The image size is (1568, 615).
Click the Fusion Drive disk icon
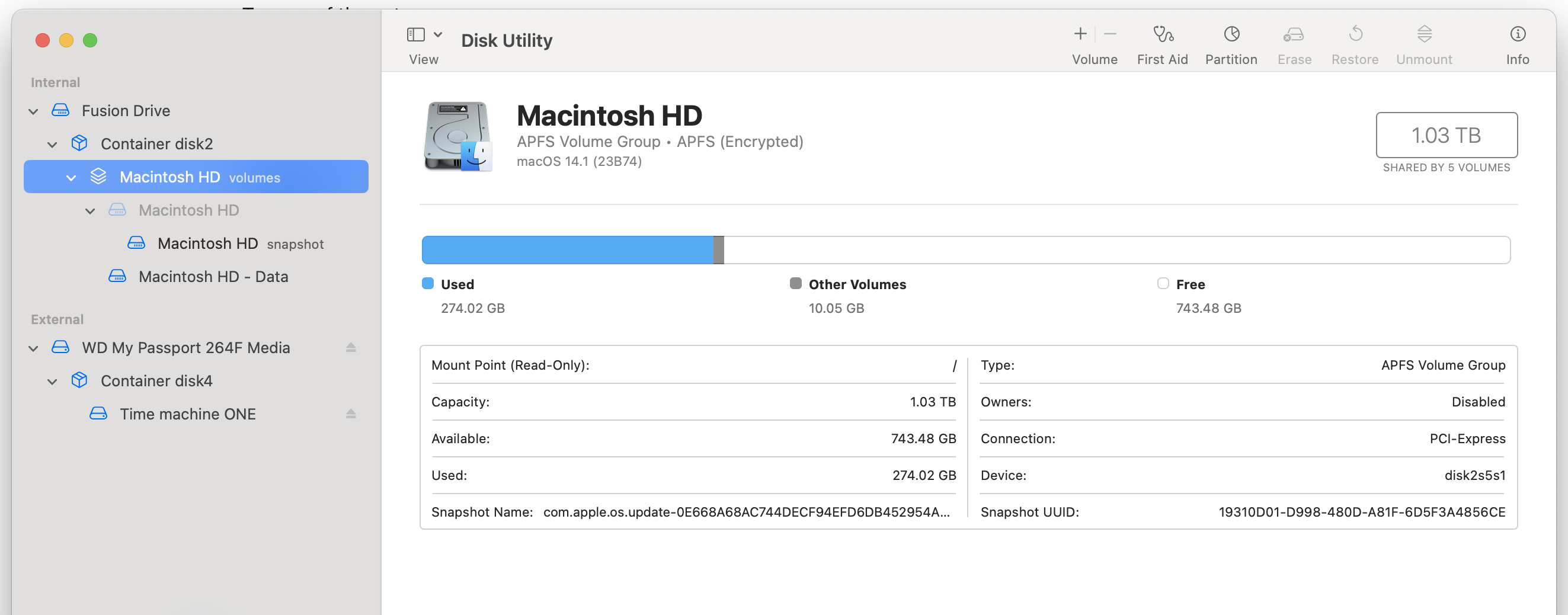pos(60,110)
